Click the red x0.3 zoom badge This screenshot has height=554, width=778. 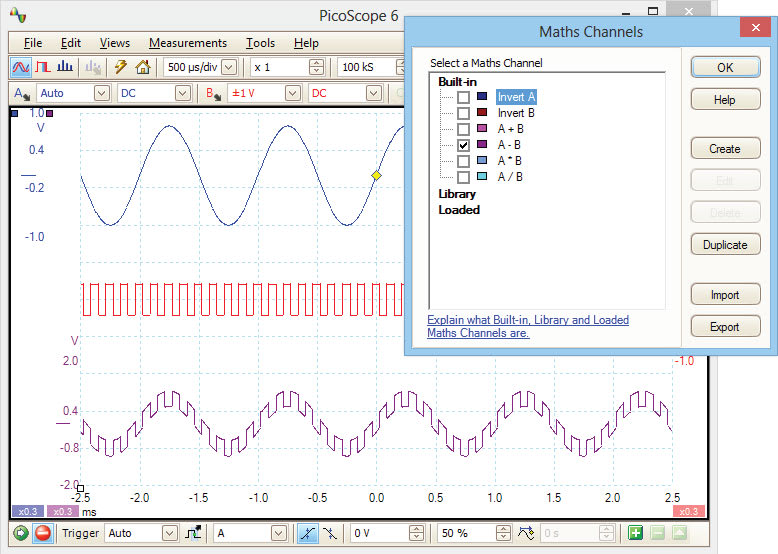point(689,511)
